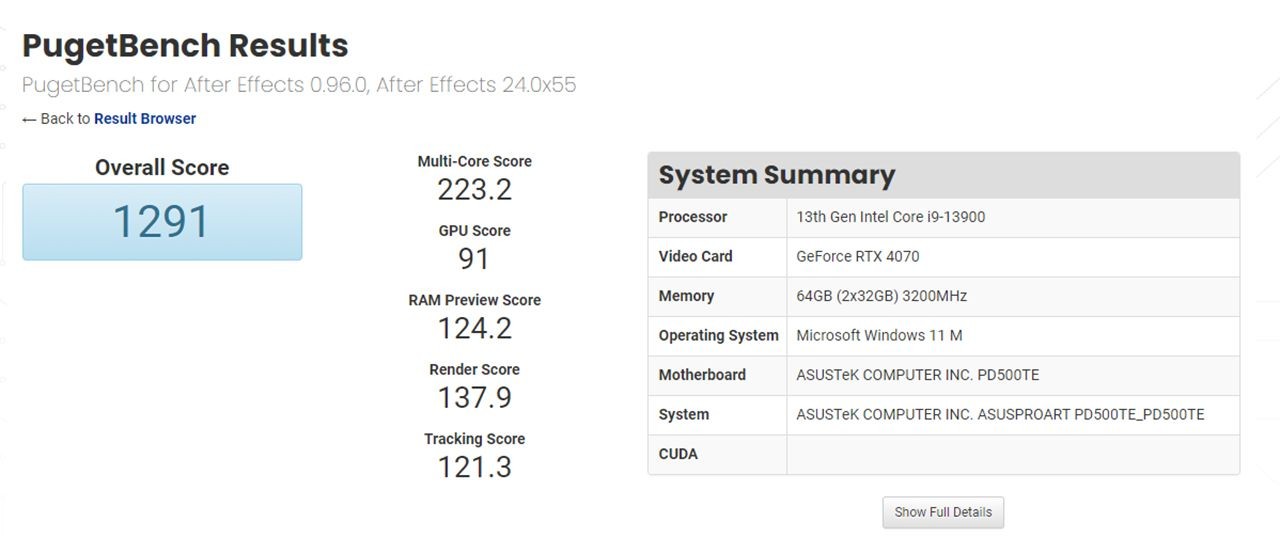Click the GPU Score value 91

point(474,259)
